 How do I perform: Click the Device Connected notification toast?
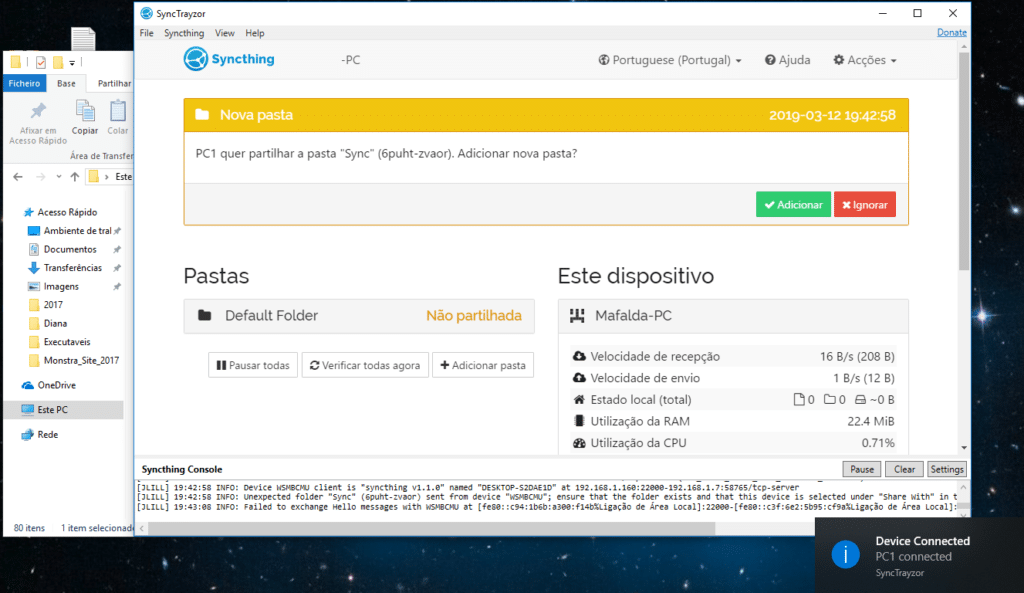click(919, 555)
